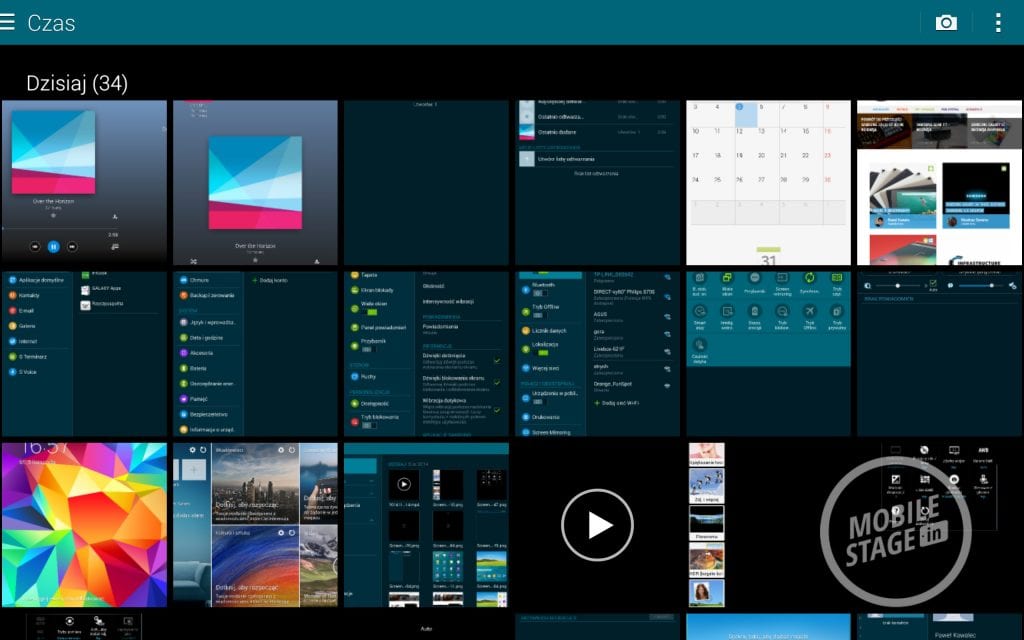Open the calendar month view screenshot
The image size is (1024, 640).
point(768,182)
